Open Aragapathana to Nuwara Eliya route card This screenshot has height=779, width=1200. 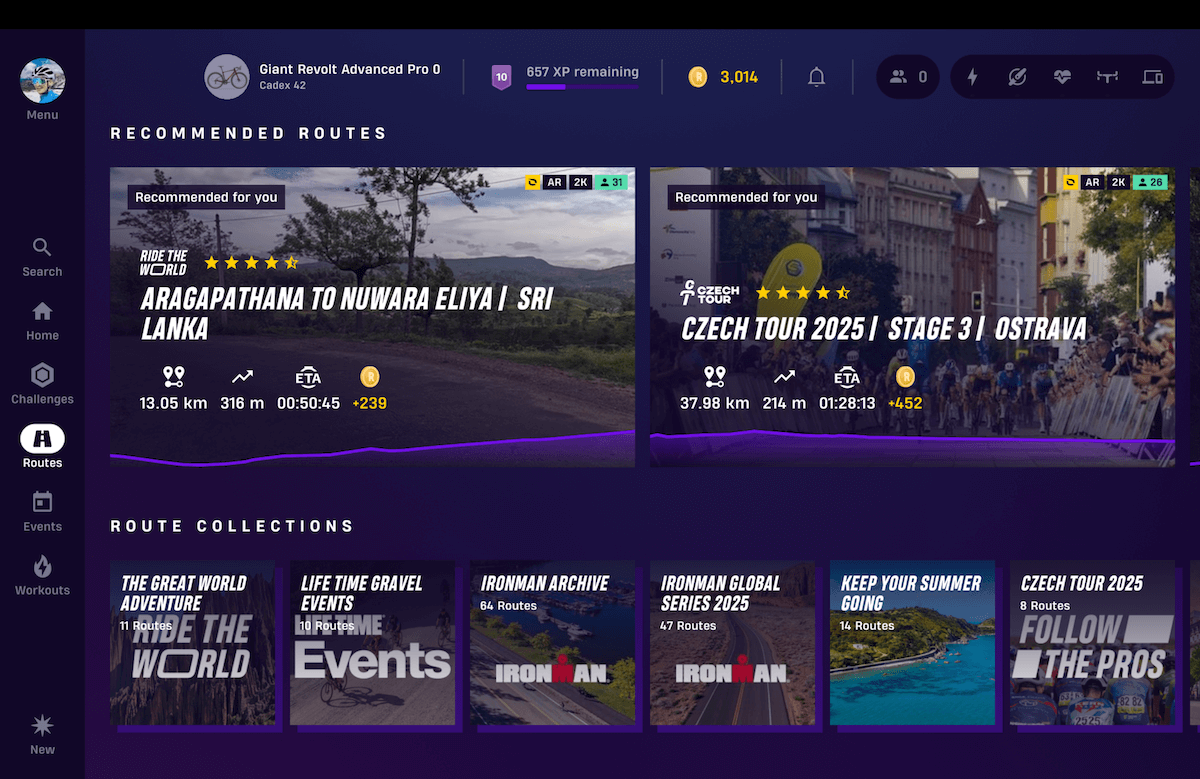372,317
